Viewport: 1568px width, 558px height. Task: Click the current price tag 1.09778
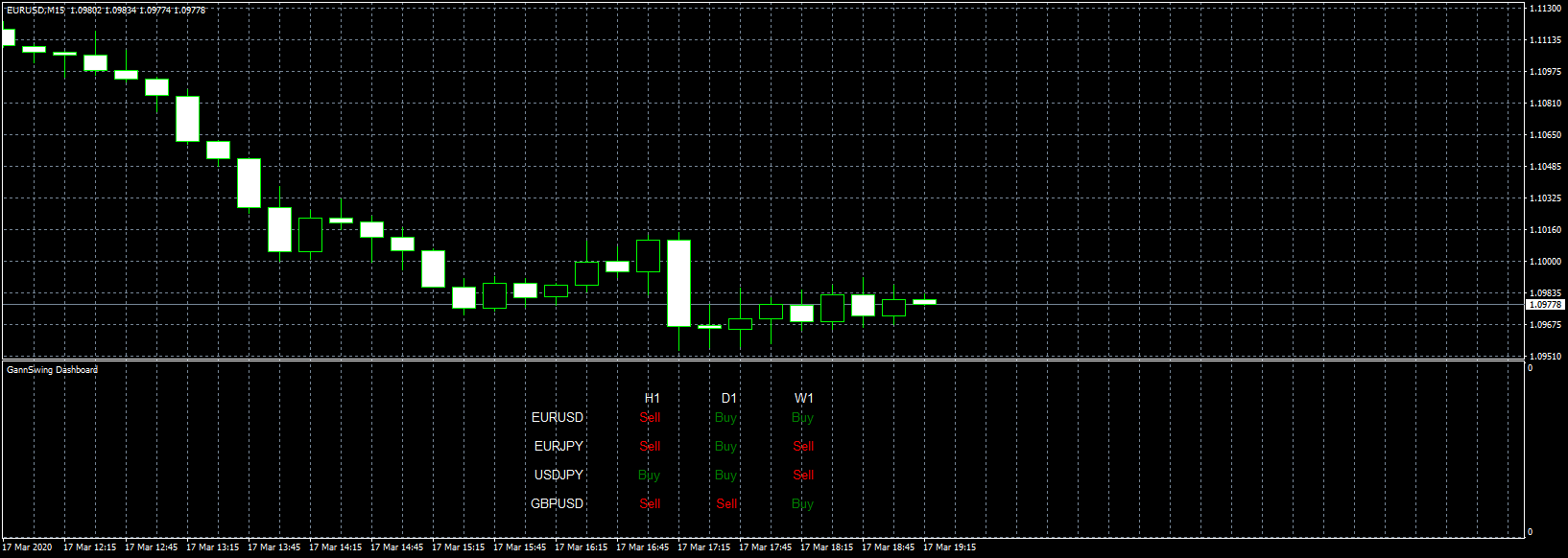pyautogui.click(x=1545, y=304)
